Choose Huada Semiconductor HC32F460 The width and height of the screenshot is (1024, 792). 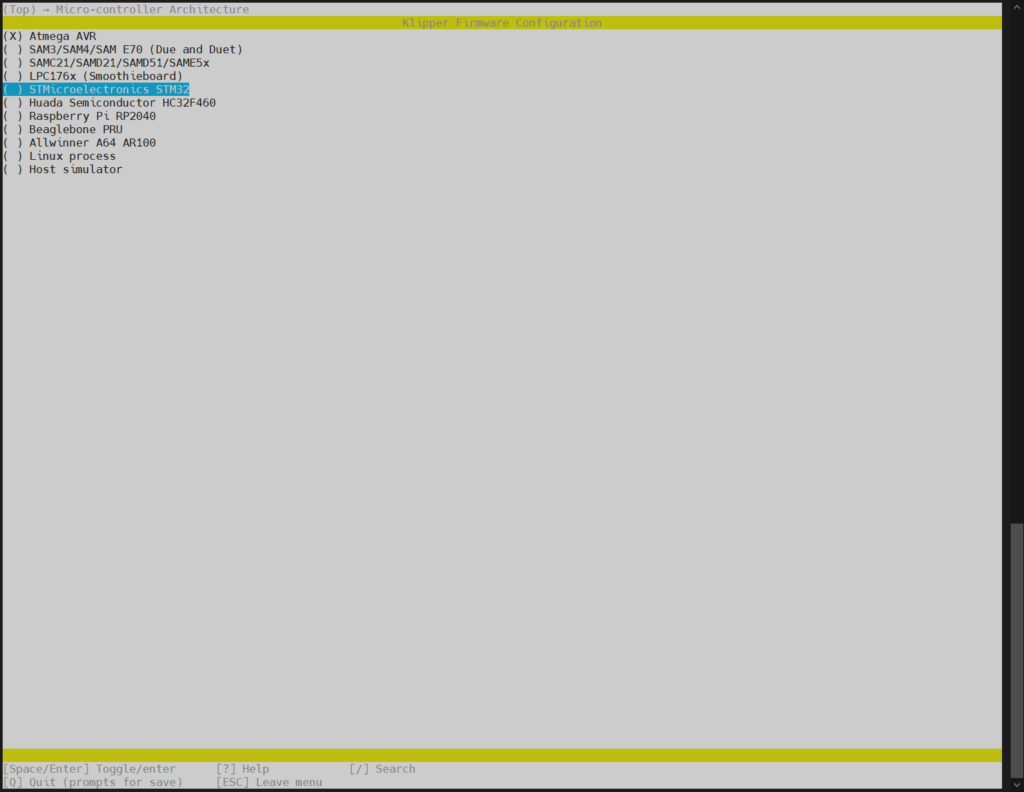(x=109, y=103)
